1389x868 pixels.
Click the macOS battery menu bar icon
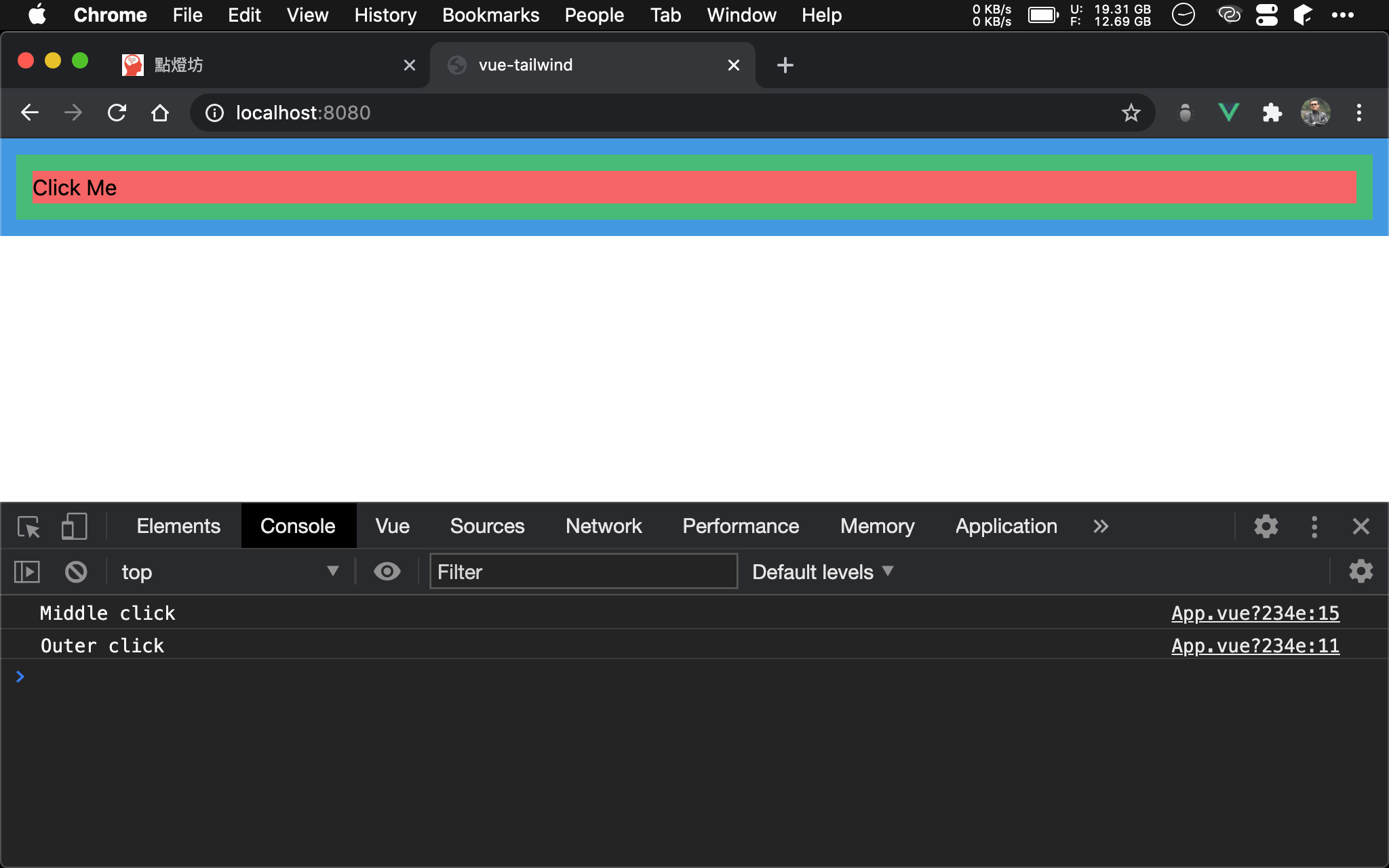(x=1043, y=13)
